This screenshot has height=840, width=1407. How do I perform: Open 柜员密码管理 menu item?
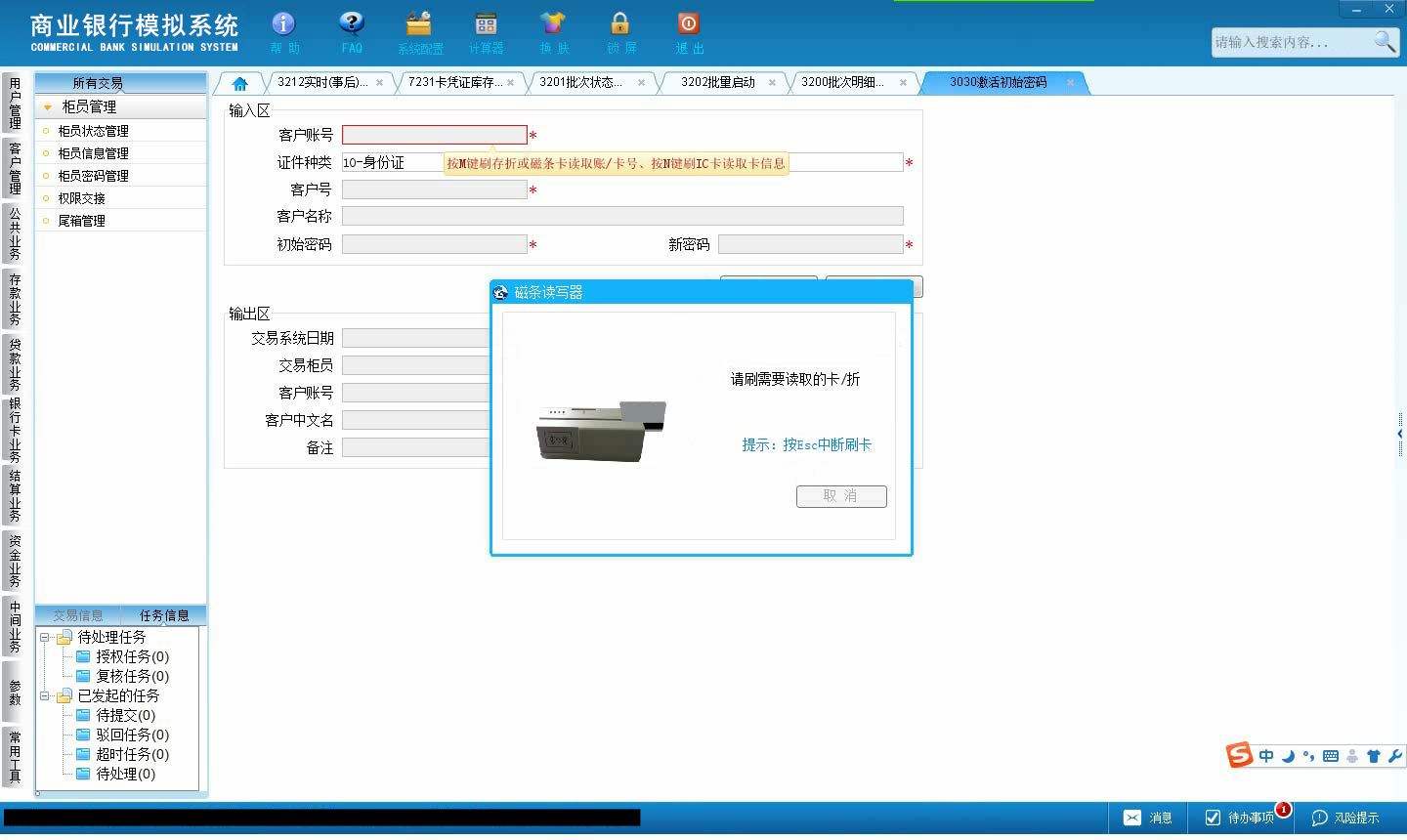[121, 176]
